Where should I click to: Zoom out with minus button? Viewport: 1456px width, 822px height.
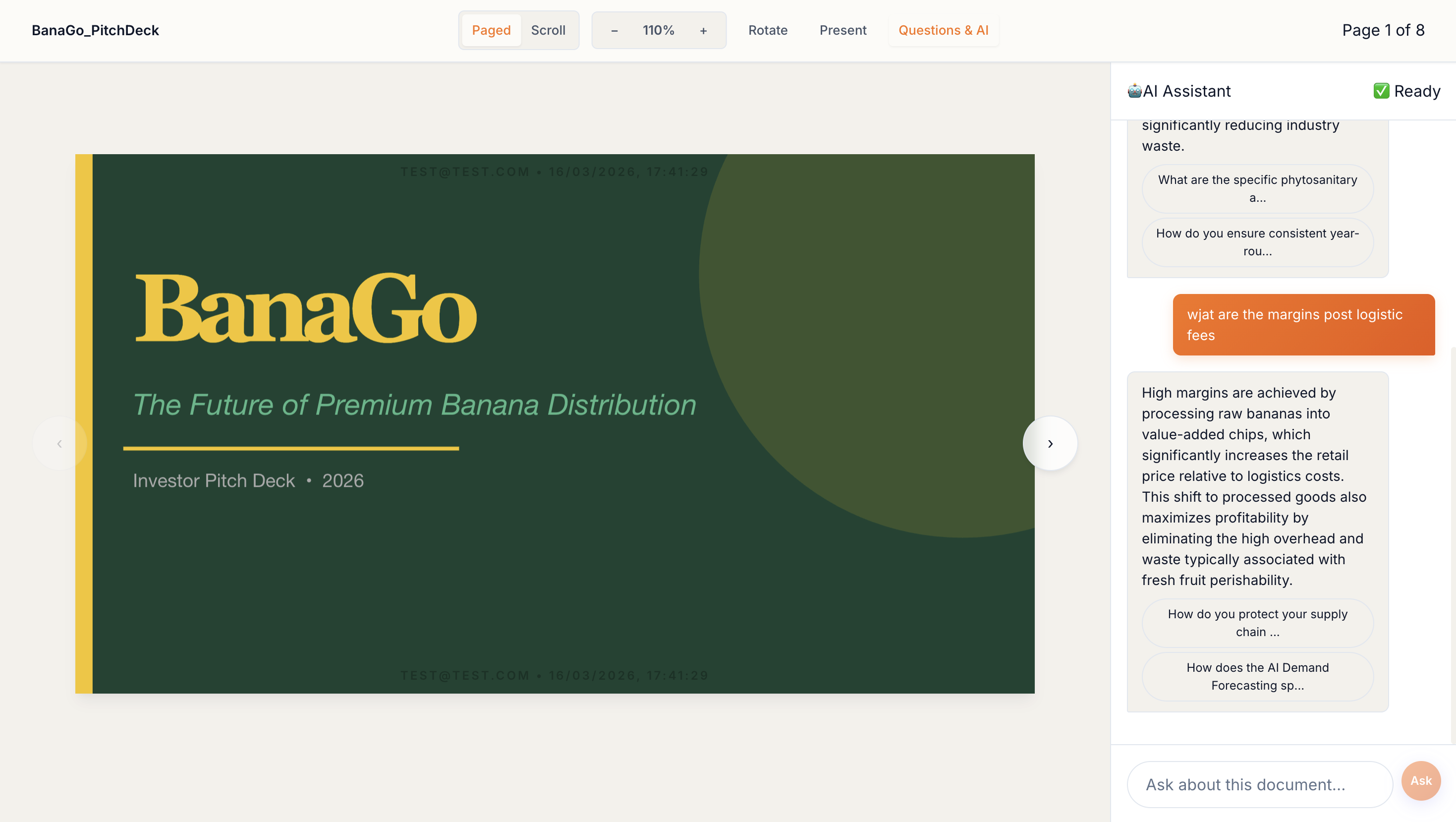point(615,31)
